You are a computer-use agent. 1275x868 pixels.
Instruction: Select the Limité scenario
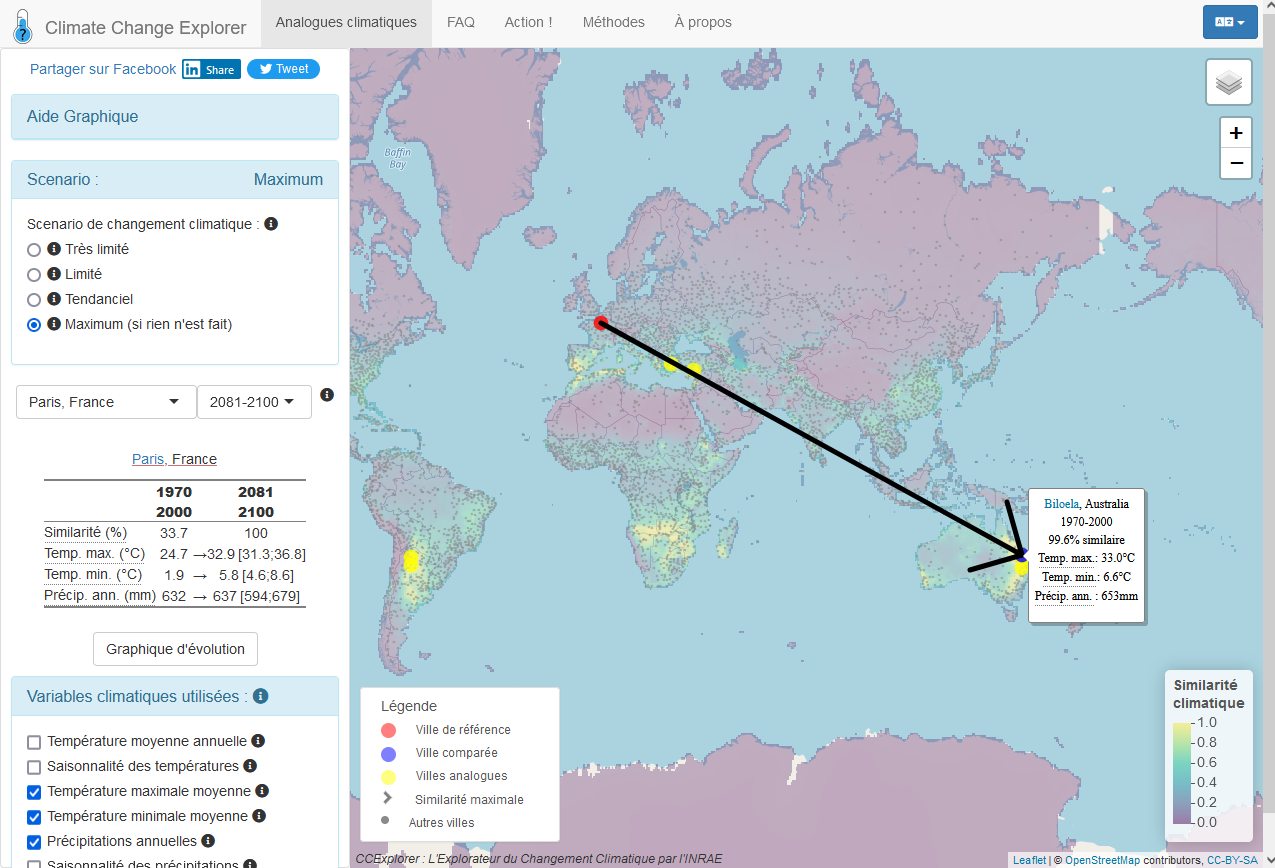click(34, 275)
